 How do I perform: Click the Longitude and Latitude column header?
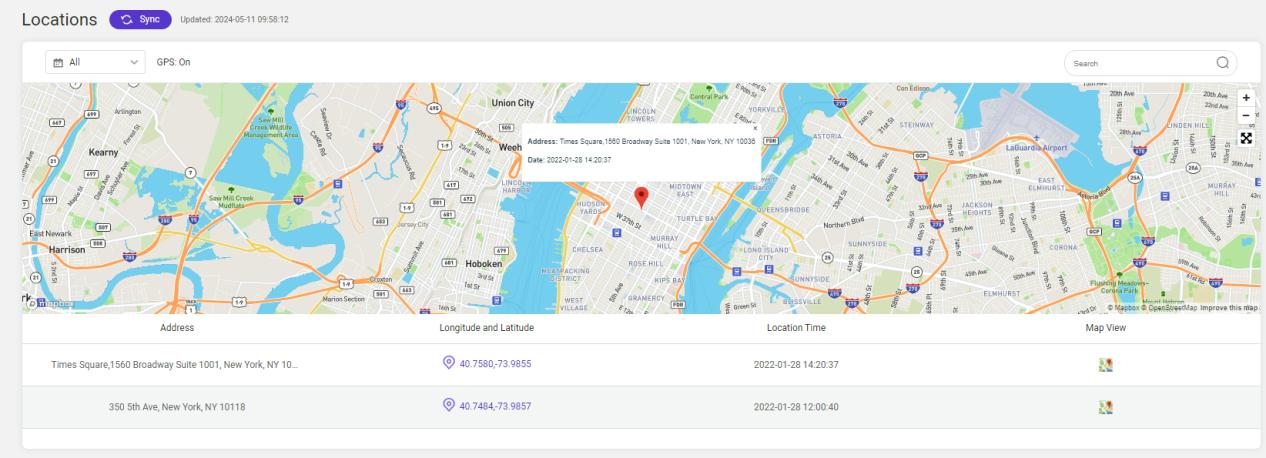click(487, 327)
